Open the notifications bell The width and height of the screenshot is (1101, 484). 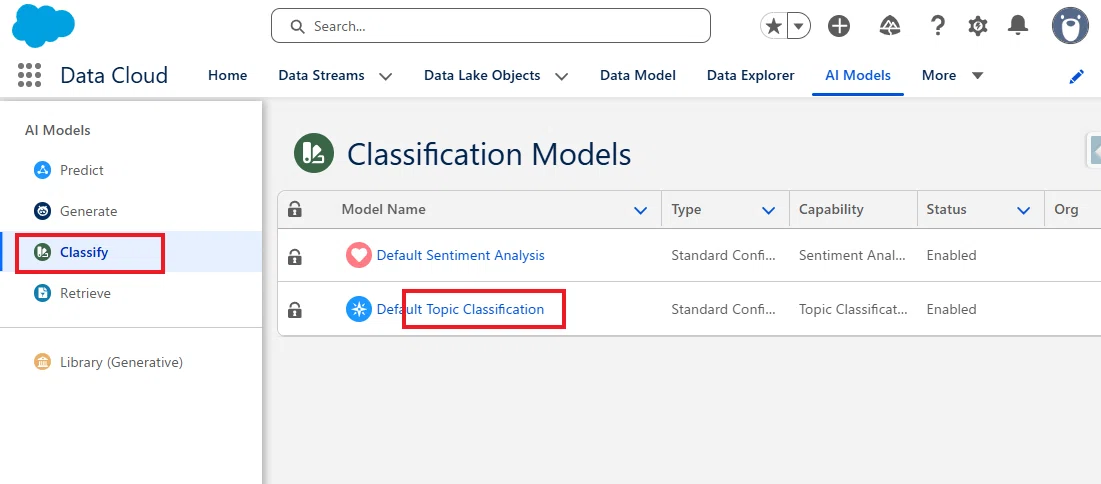(x=1017, y=27)
